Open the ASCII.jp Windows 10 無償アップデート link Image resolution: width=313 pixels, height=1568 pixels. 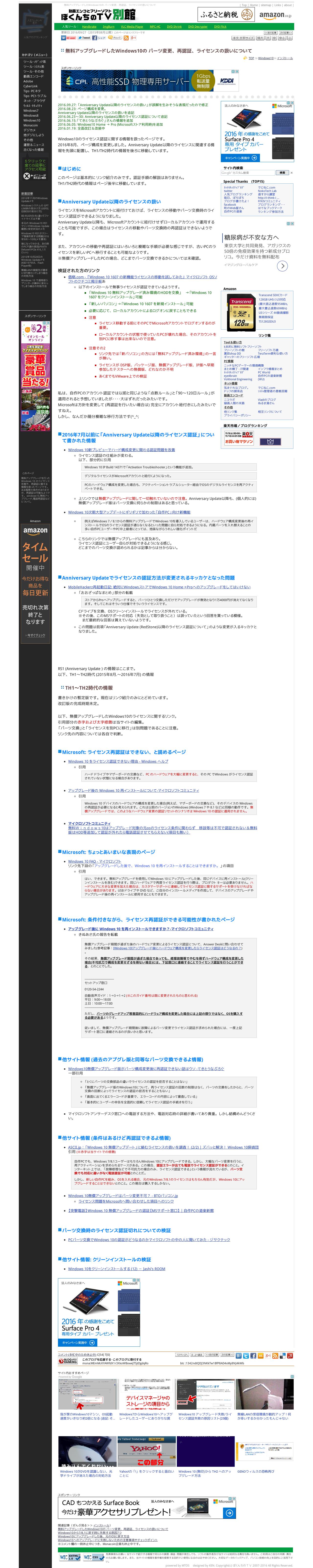pos(163,1147)
